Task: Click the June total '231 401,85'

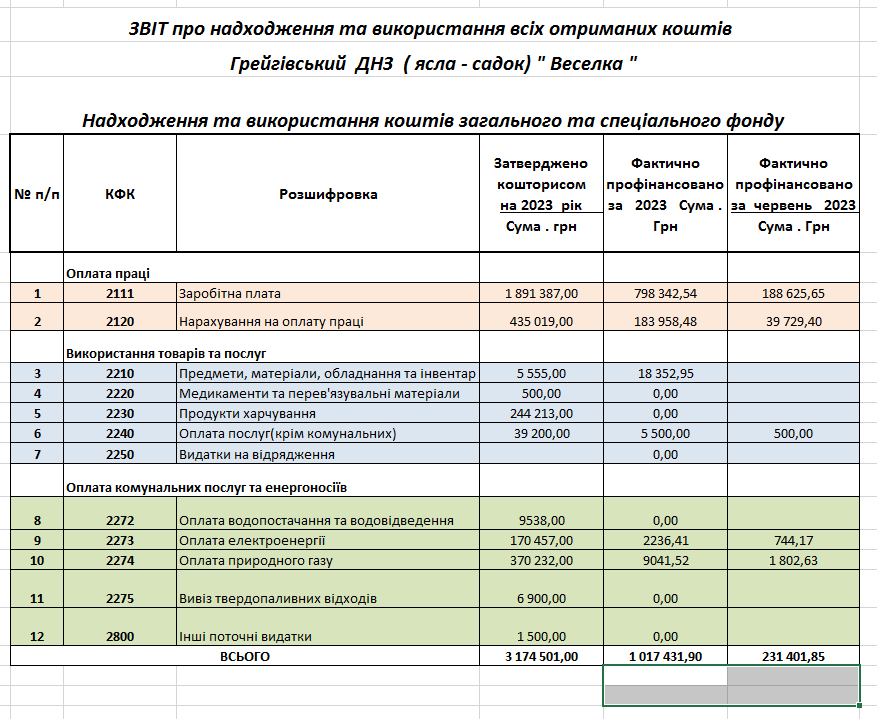Action: click(793, 656)
